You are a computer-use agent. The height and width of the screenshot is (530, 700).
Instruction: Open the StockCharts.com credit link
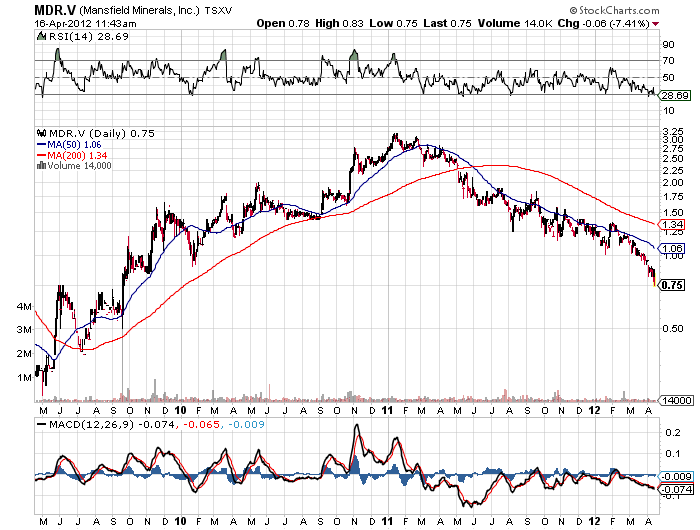(614, 10)
